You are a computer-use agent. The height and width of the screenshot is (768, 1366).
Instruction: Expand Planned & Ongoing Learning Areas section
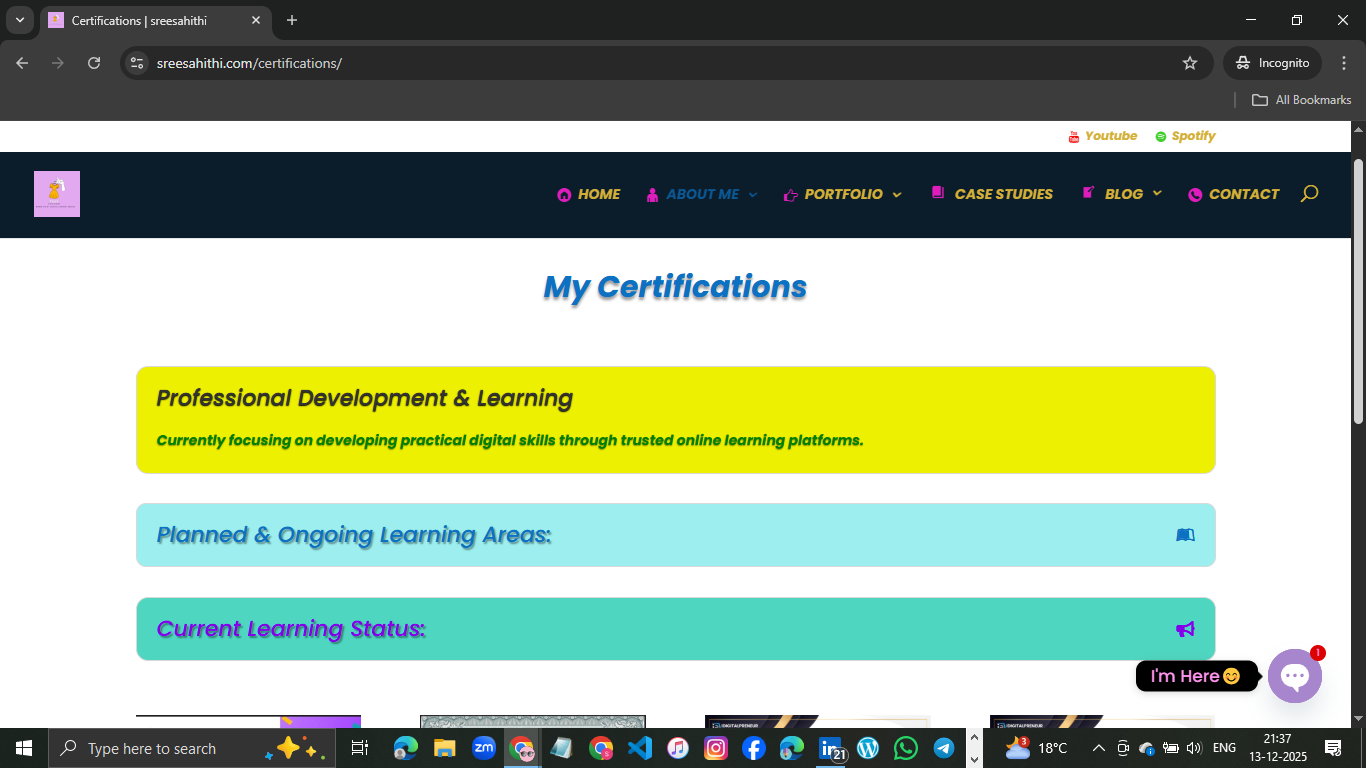675,535
